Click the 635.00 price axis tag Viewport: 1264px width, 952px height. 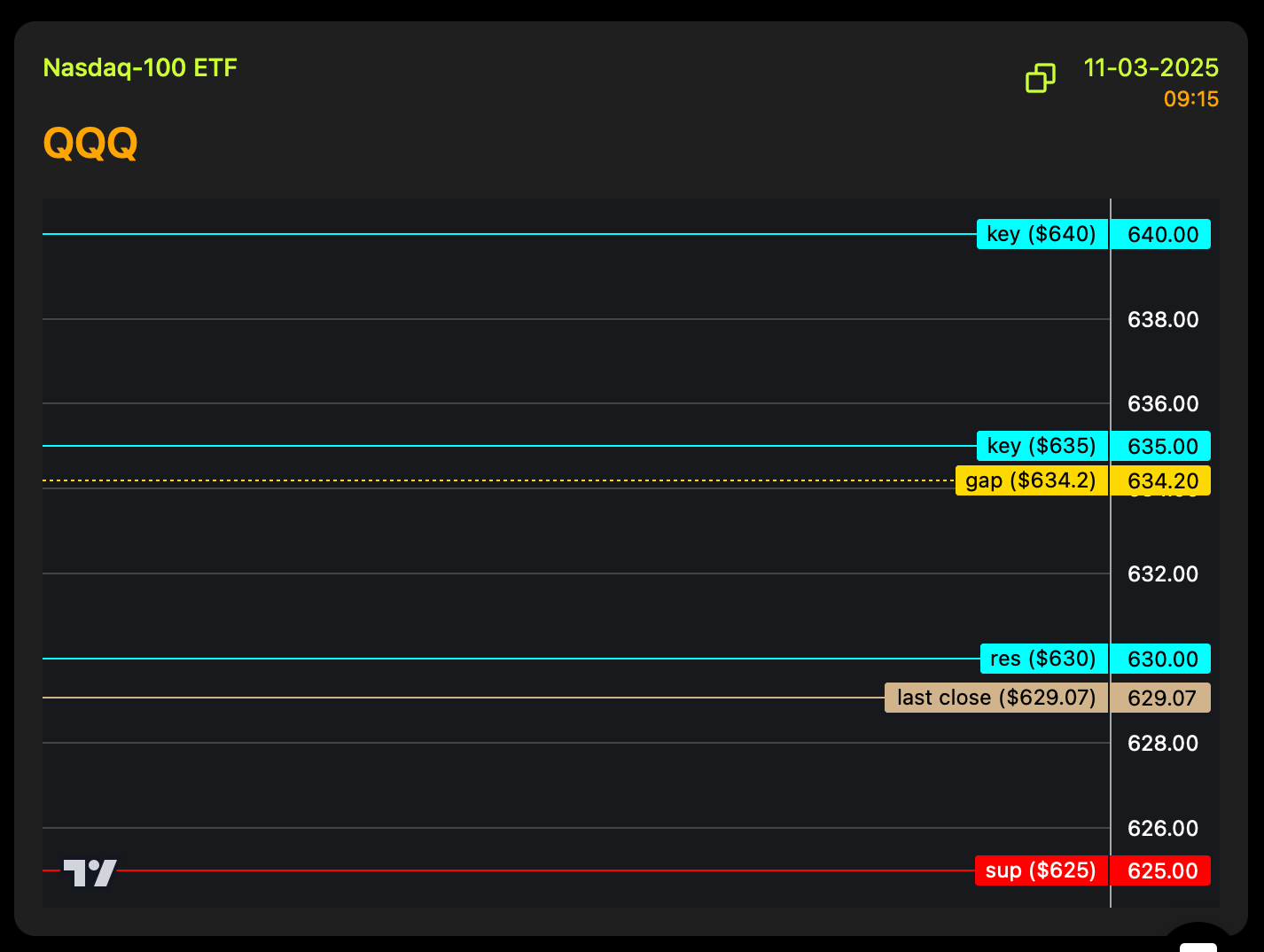point(1161,447)
